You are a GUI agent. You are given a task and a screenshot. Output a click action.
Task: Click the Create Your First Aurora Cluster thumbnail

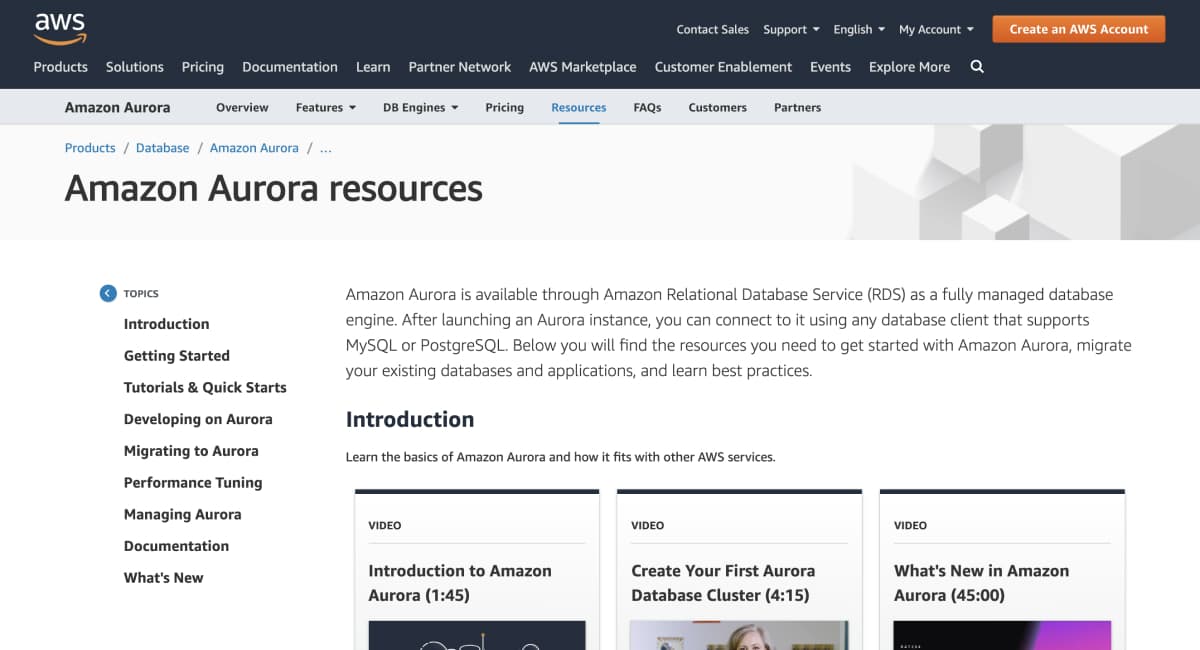[x=739, y=635]
